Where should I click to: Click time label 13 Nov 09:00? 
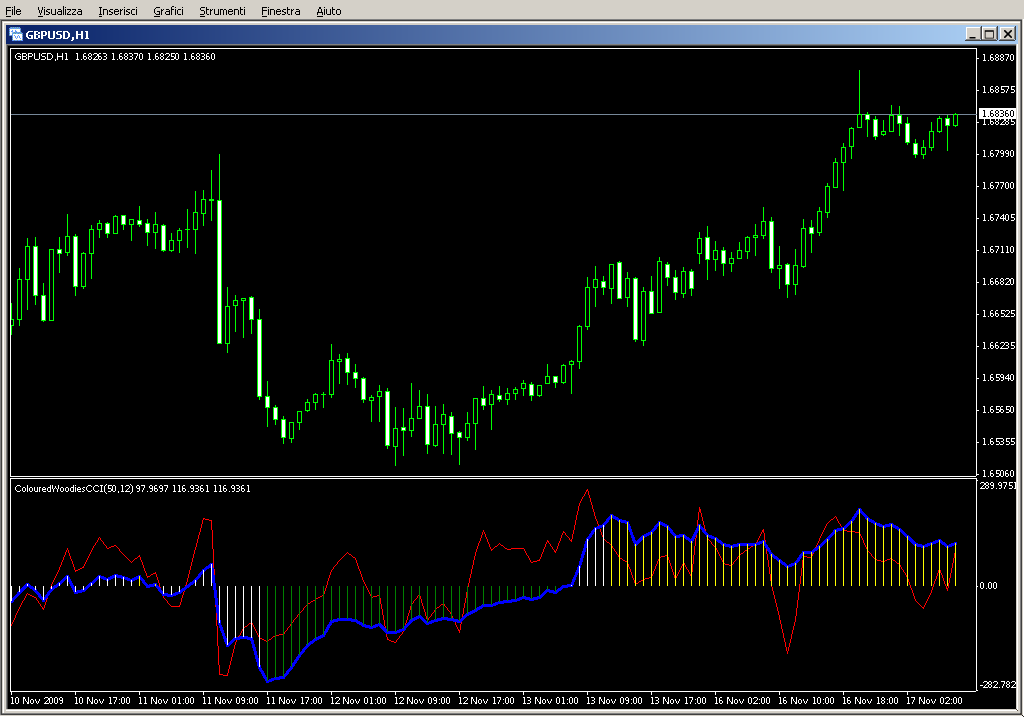tap(614, 701)
